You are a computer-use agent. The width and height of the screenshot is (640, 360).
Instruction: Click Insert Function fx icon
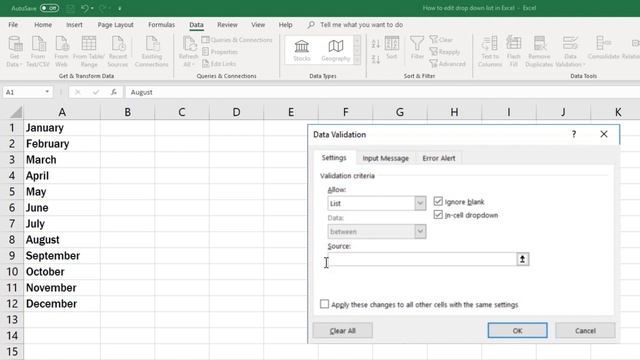[114, 92]
